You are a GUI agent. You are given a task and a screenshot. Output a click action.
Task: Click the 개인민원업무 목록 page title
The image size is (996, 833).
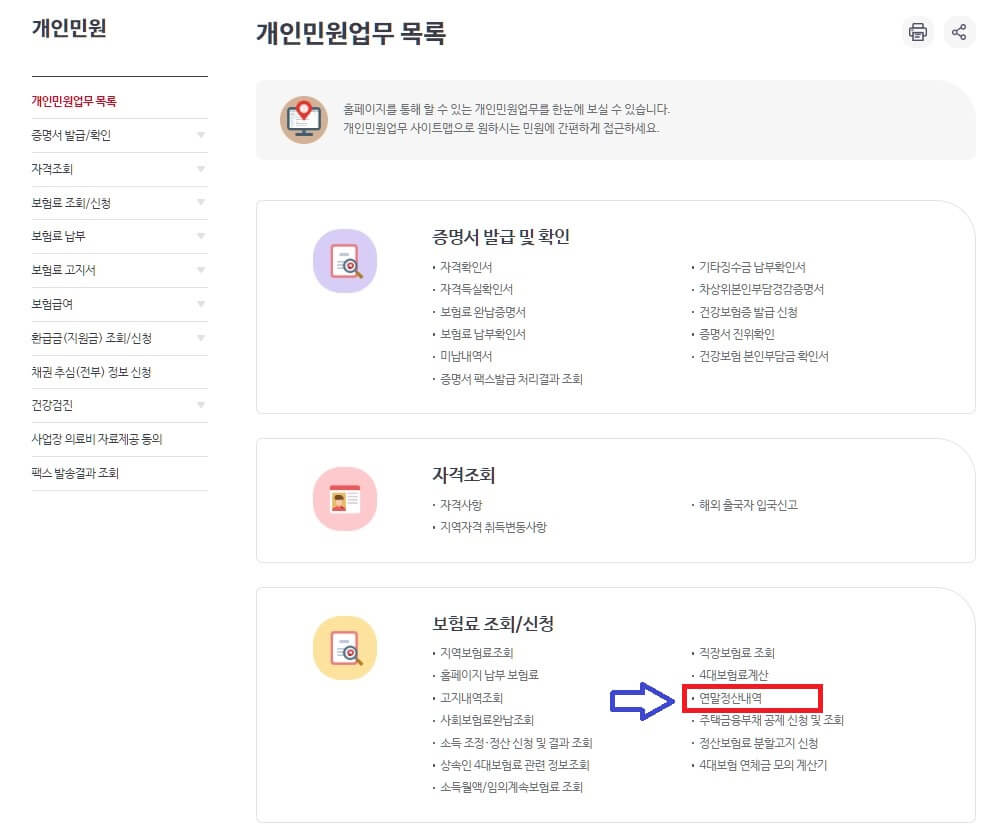[x=351, y=33]
